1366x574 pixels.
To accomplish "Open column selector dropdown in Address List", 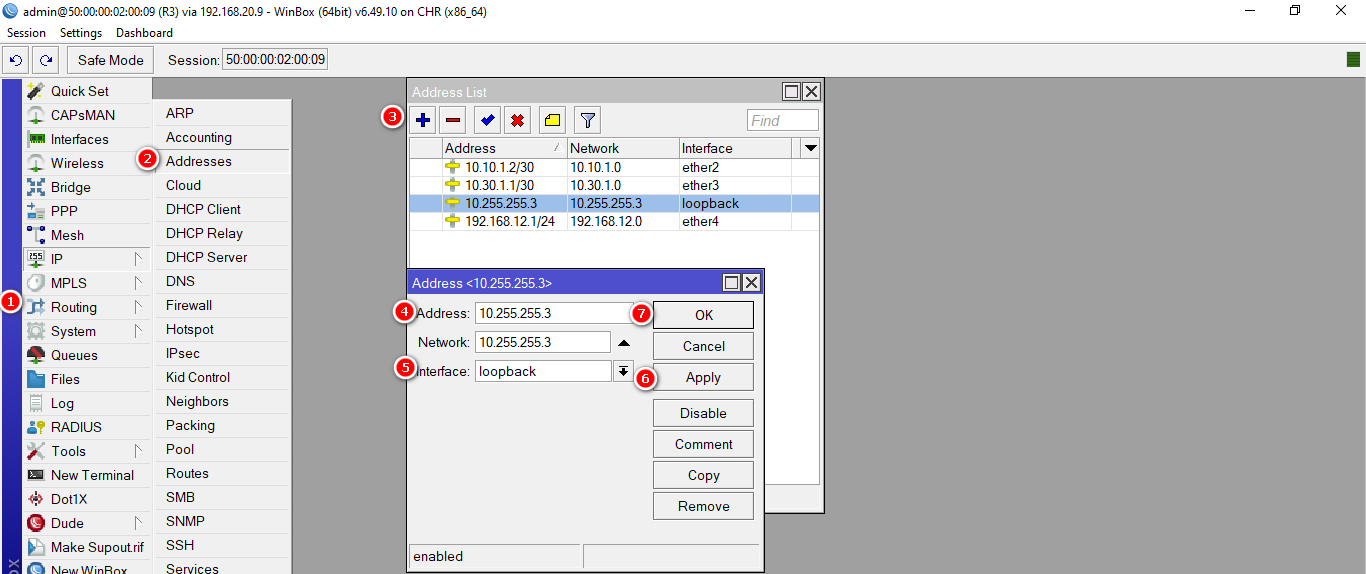I will coord(810,148).
